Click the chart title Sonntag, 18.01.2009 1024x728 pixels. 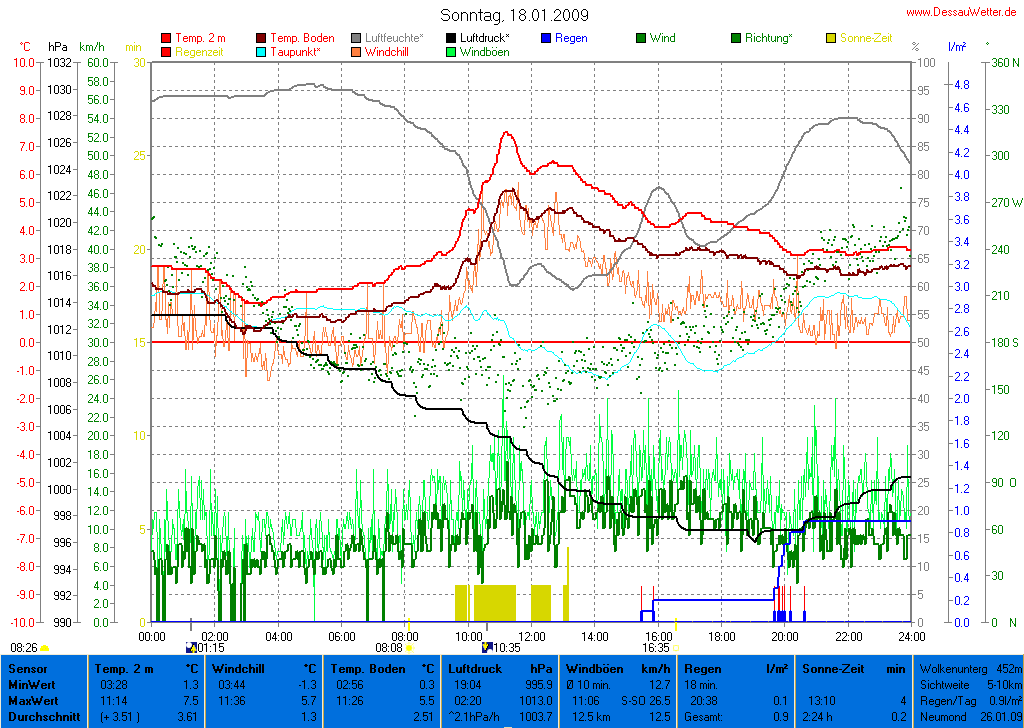(514, 15)
